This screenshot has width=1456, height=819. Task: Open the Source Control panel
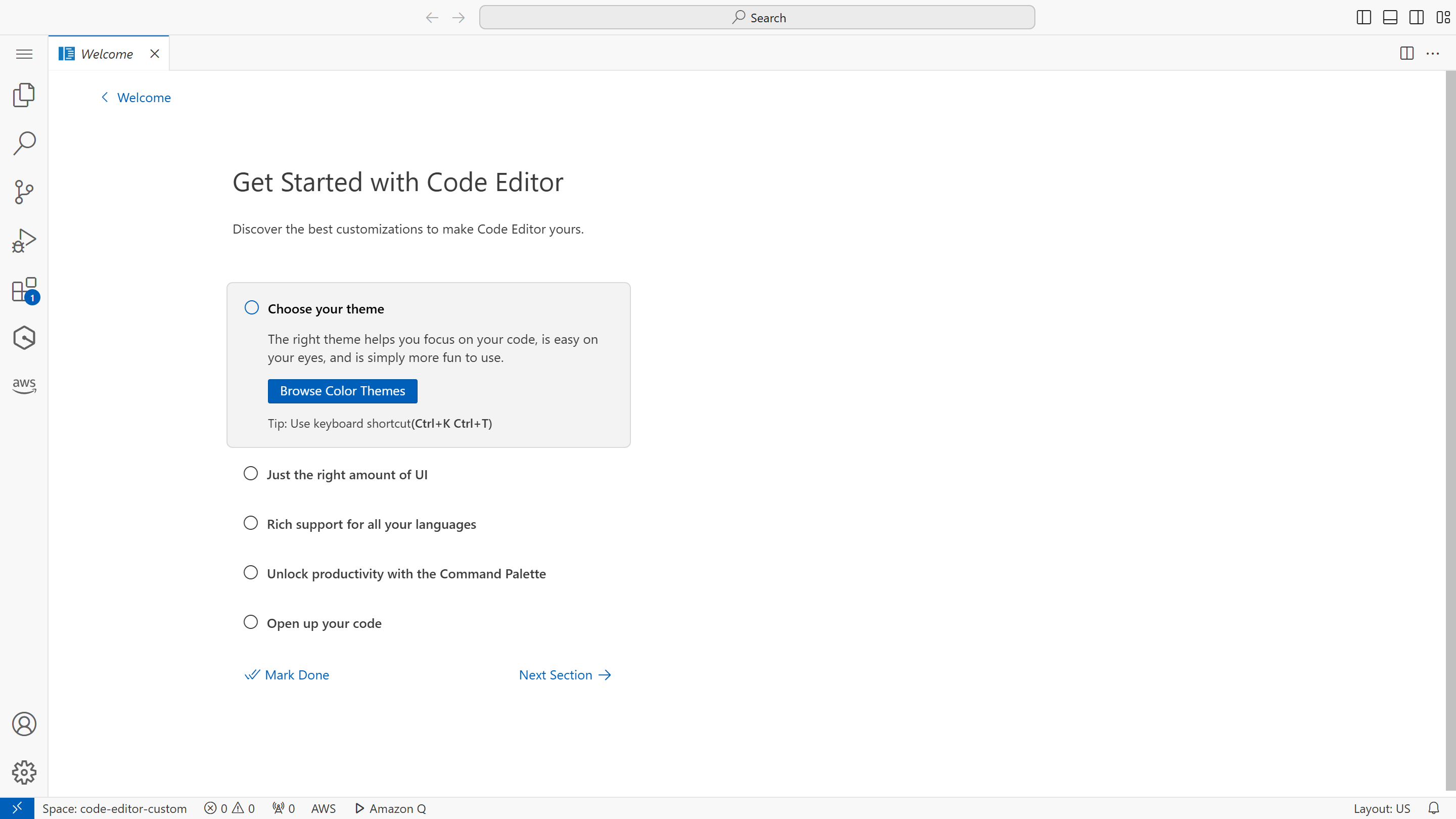pyautogui.click(x=24, y=192)
